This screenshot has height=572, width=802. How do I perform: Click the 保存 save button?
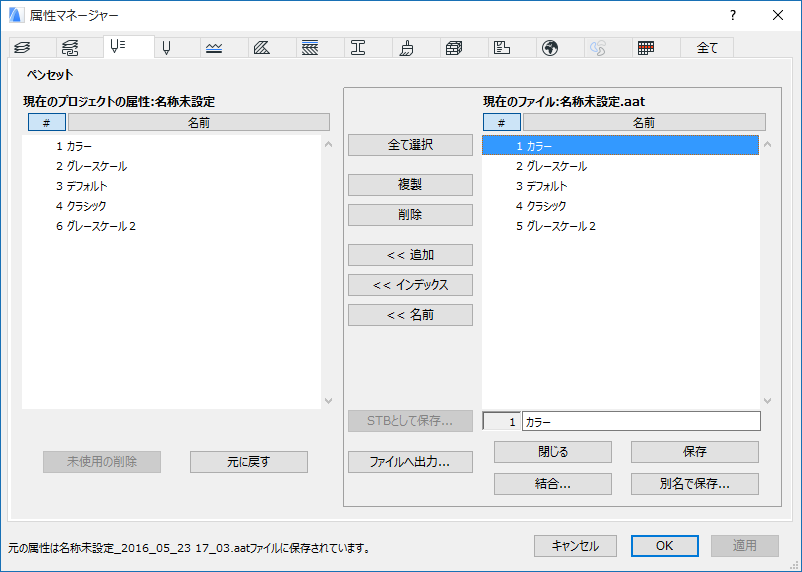click(x=695, y=452)
